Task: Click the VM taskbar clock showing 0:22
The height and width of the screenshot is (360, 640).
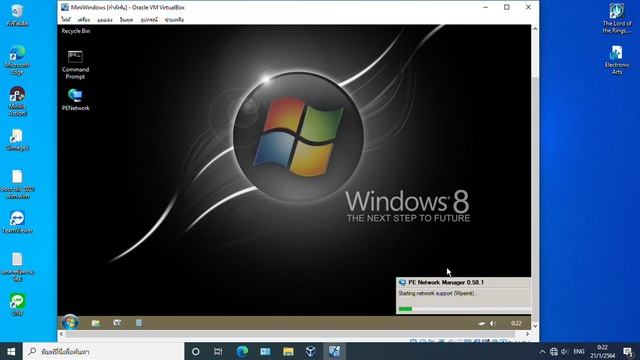Action: point(516,323)
